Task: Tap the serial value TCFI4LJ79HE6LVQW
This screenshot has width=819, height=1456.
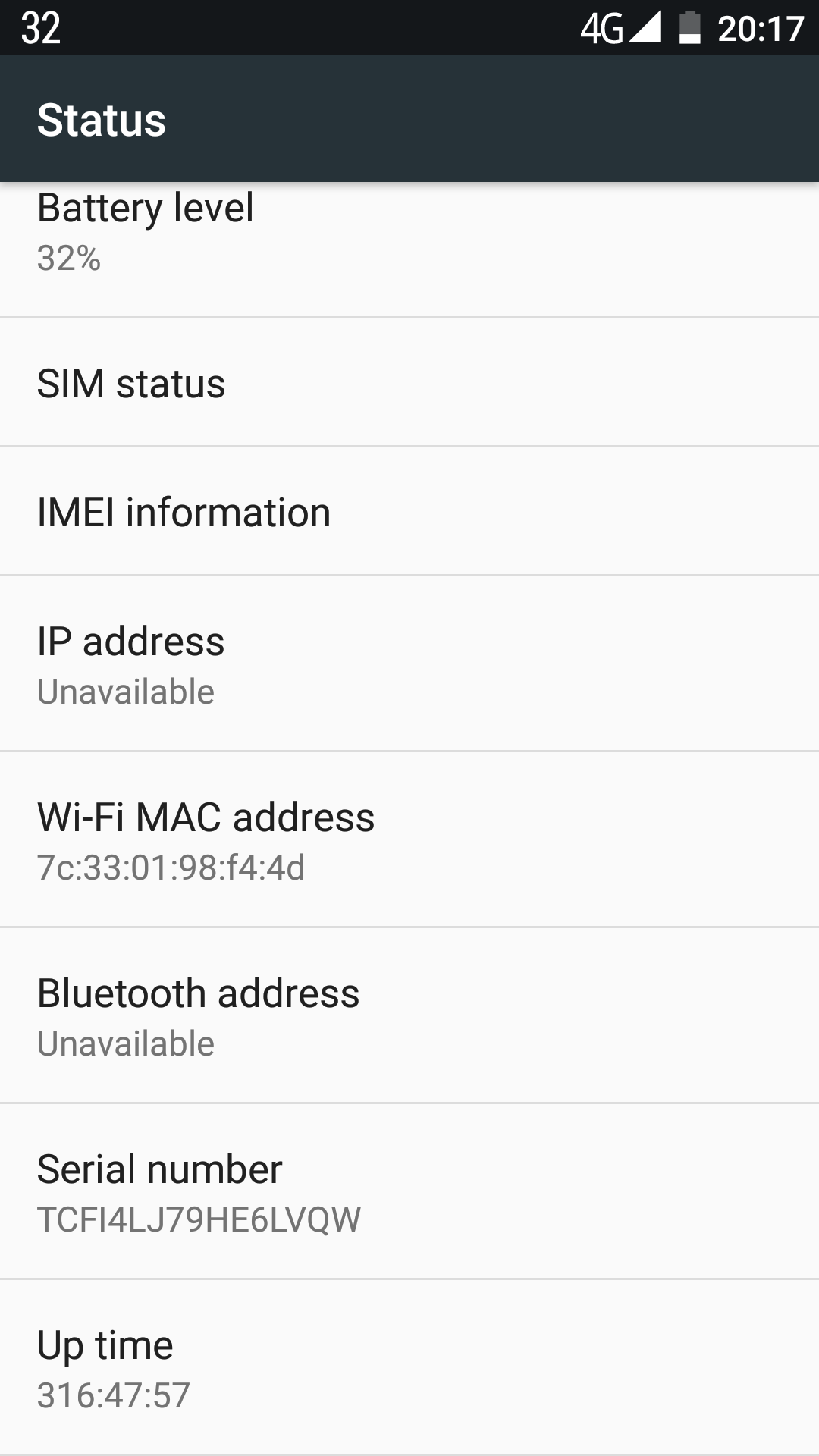Action: (199, 1219)
